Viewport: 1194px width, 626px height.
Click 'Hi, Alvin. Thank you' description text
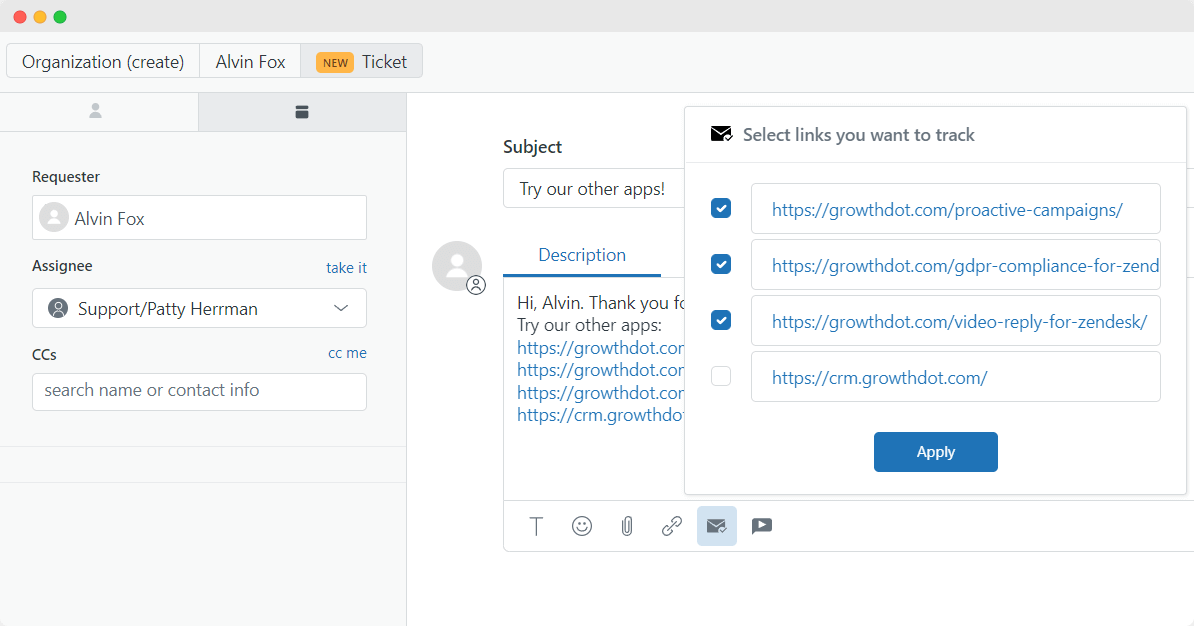601,303
